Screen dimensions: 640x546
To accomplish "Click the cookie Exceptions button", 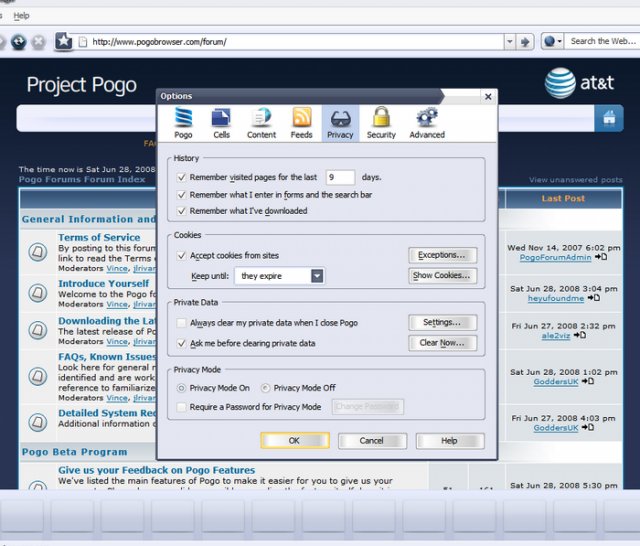I will point(442,255).
